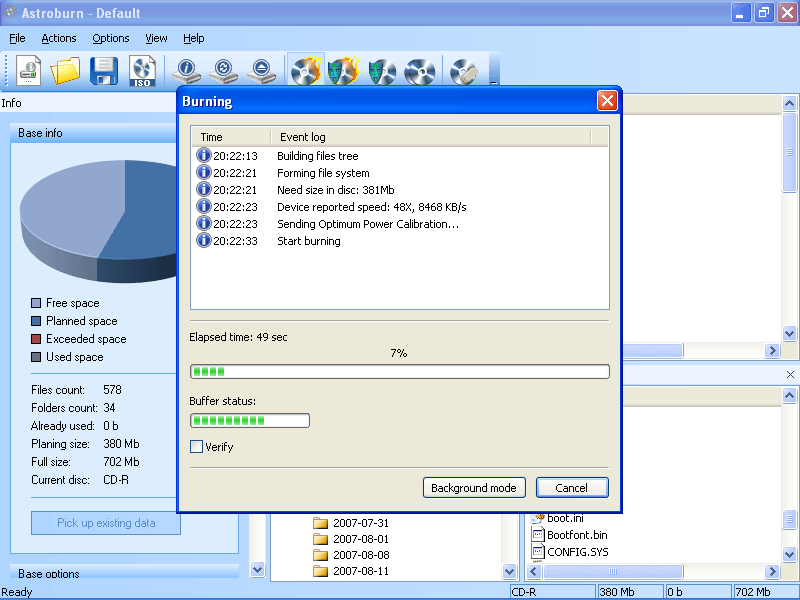Click the refresh disc toolbar icon
This screenshot has height=600, width=800.
(x=224, y=70)
